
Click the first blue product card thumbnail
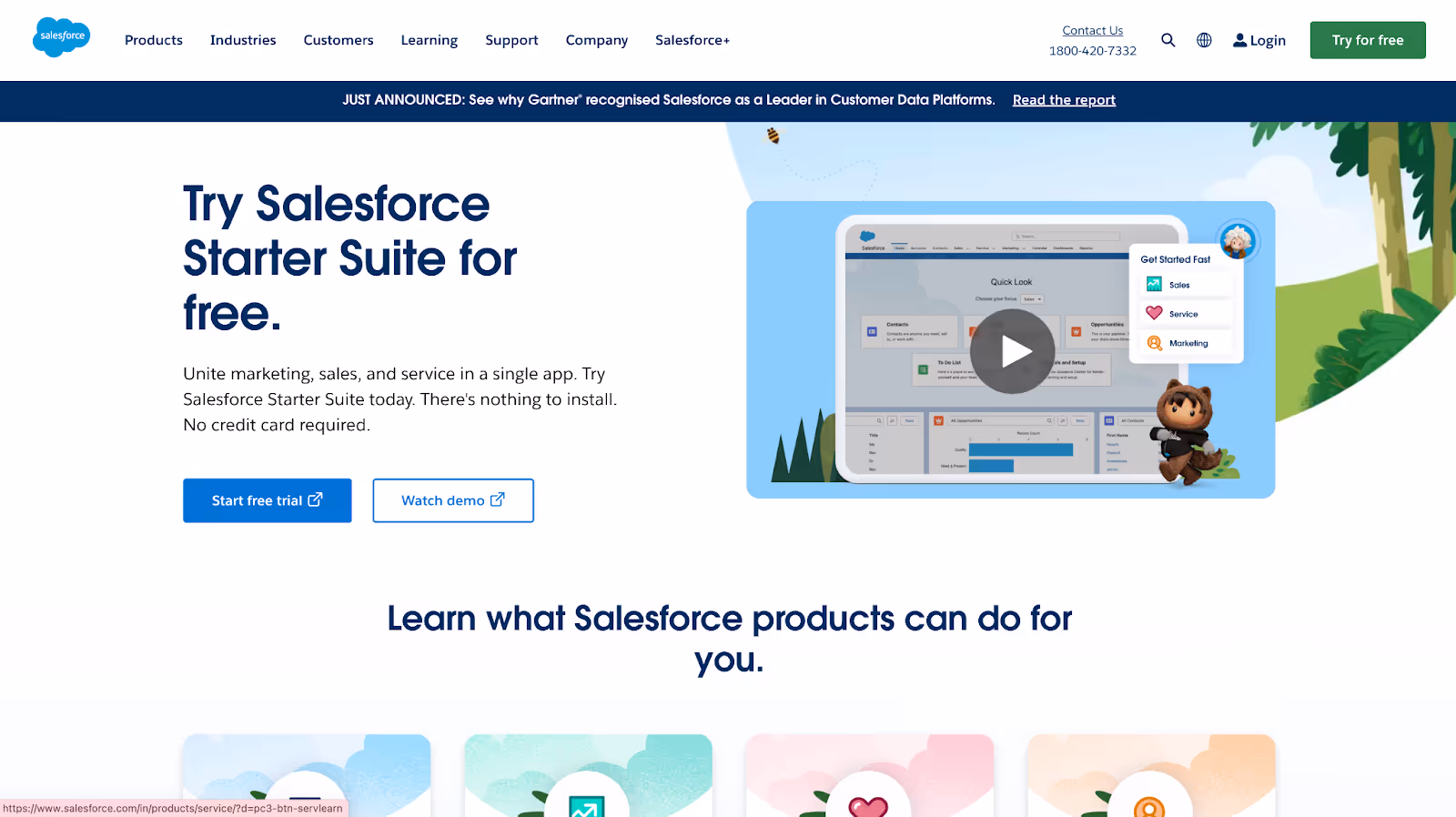click(307, 776)
